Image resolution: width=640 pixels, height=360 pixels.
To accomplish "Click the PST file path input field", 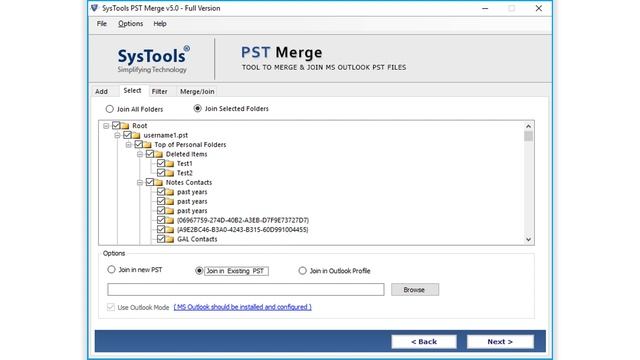I will point(246,289).
